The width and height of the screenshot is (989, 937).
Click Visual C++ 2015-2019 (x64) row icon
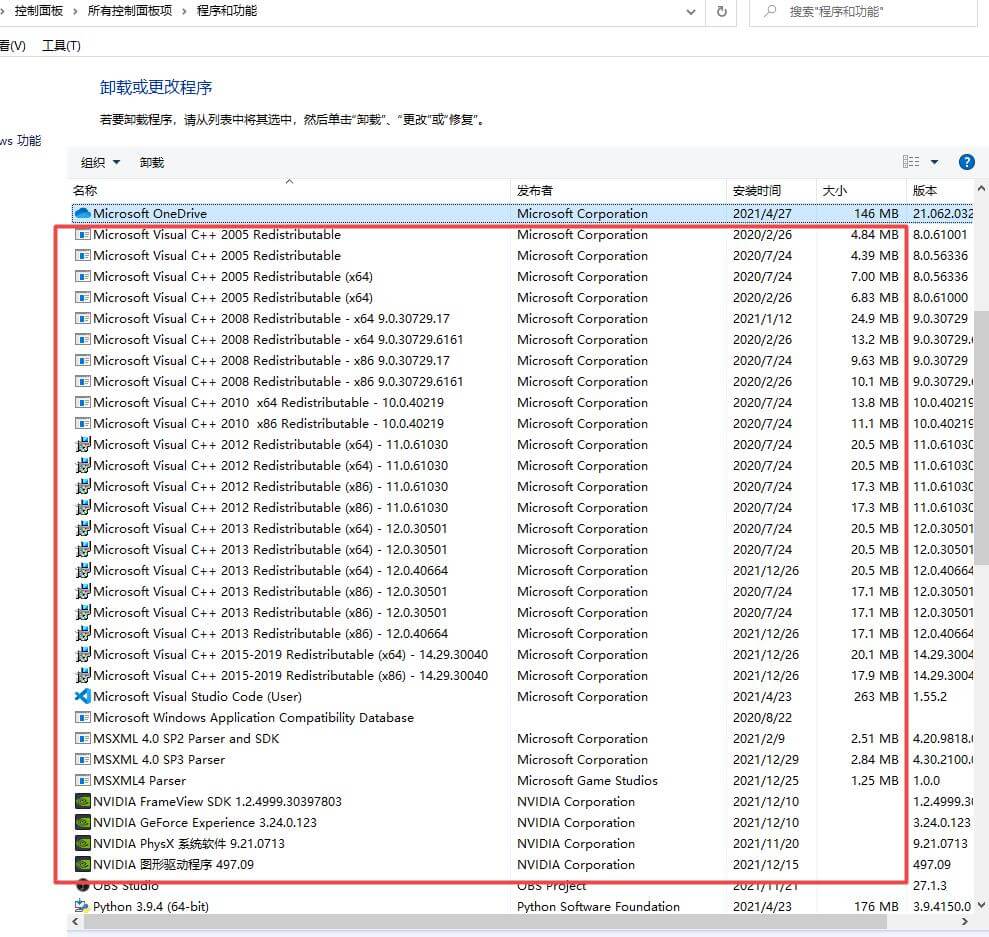pyautogui.click(x=83, y=654)
